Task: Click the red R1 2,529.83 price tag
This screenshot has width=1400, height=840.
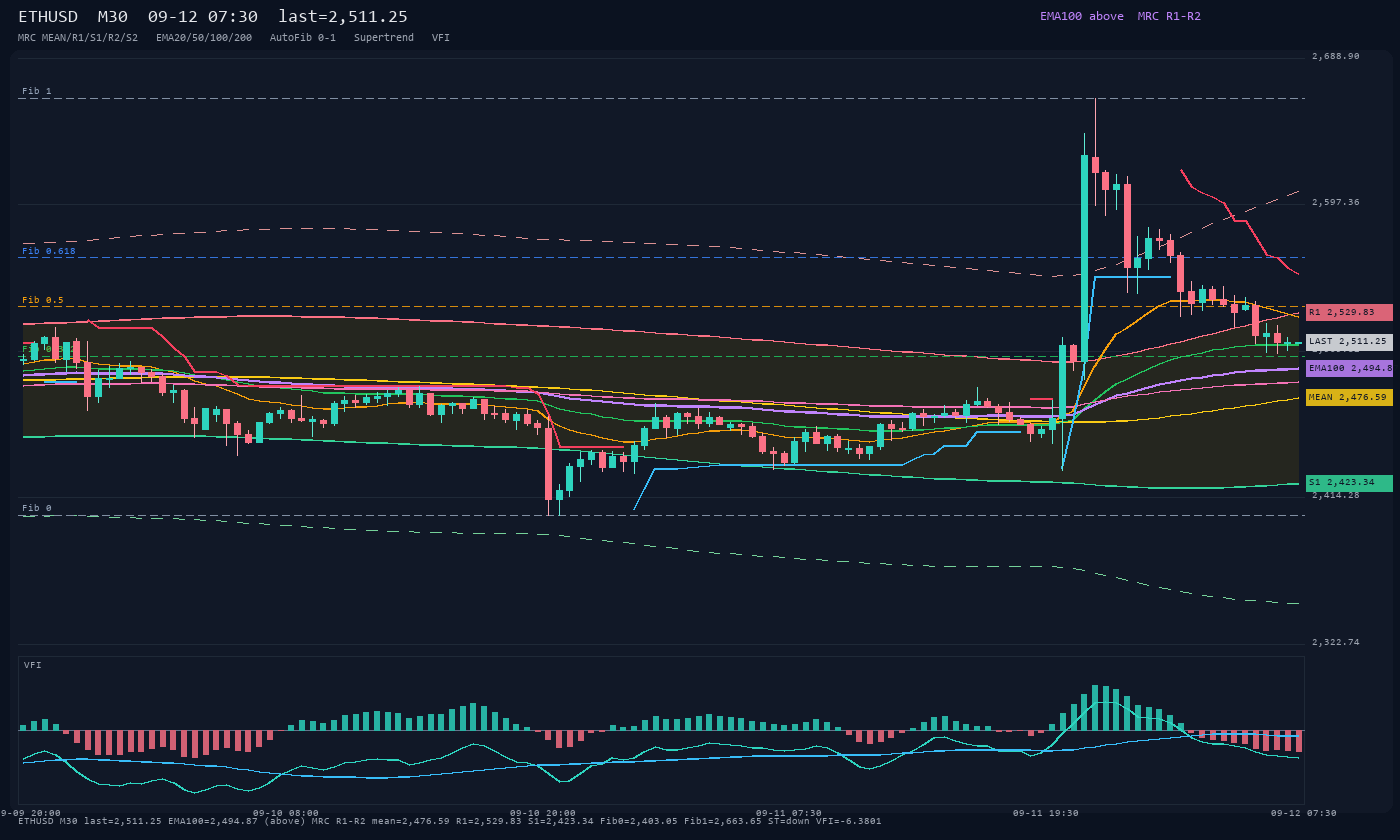Action: tap(1349, 312)
